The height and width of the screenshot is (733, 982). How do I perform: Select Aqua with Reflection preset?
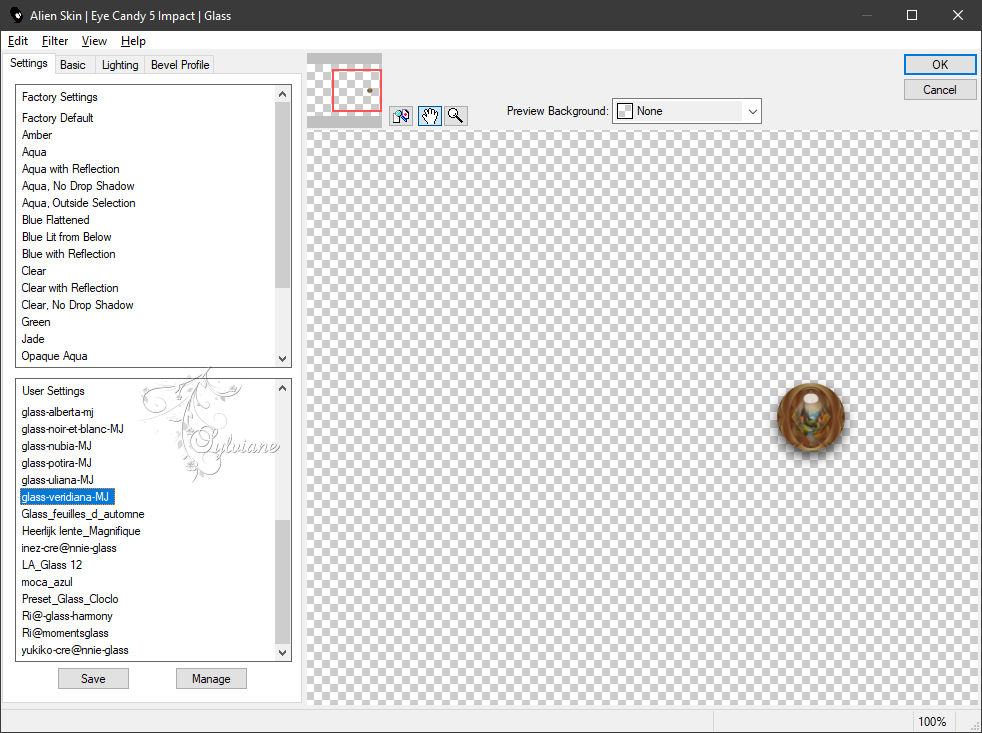point(70,169)
